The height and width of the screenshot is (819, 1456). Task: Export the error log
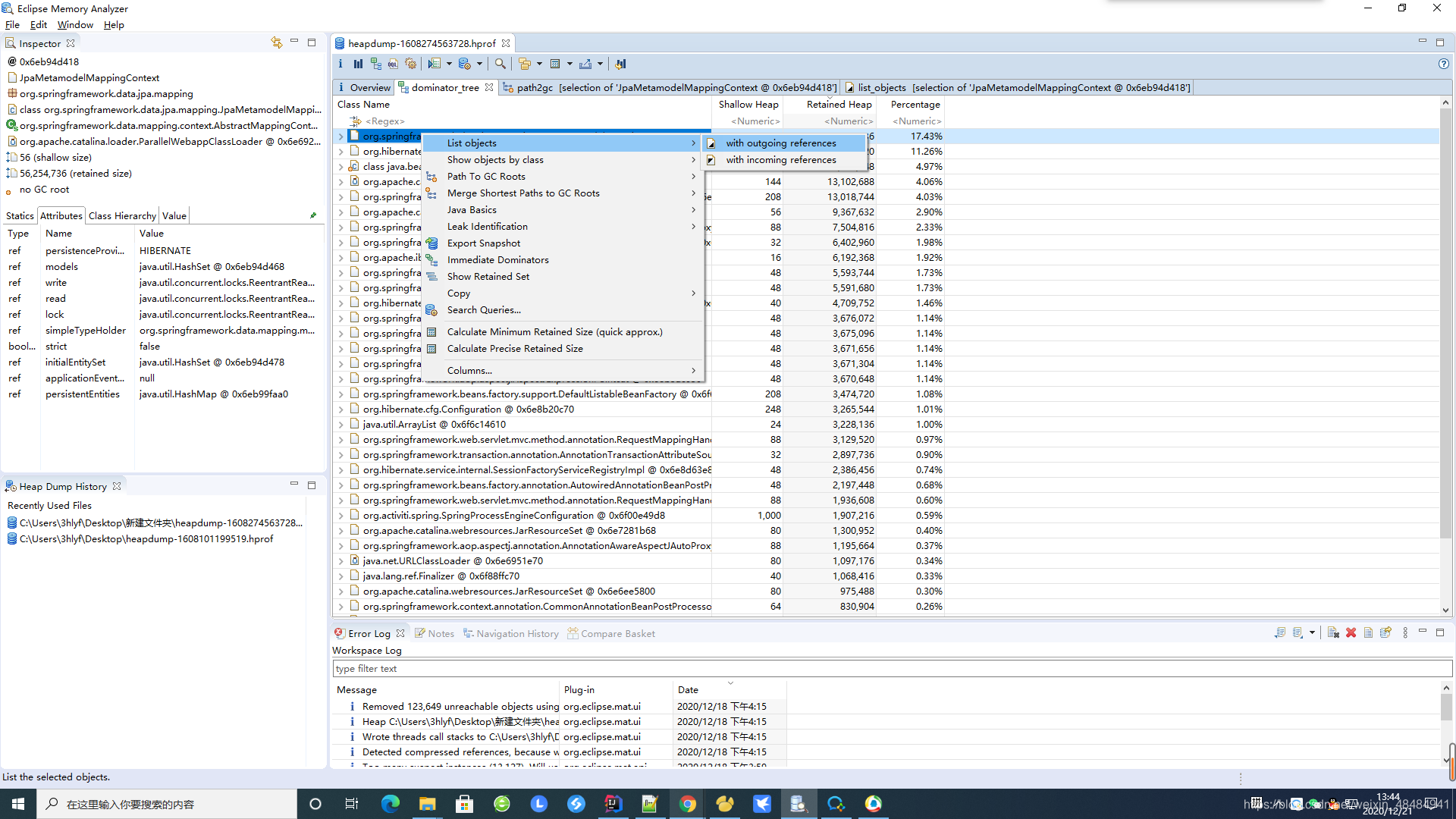click(1280, 632)
